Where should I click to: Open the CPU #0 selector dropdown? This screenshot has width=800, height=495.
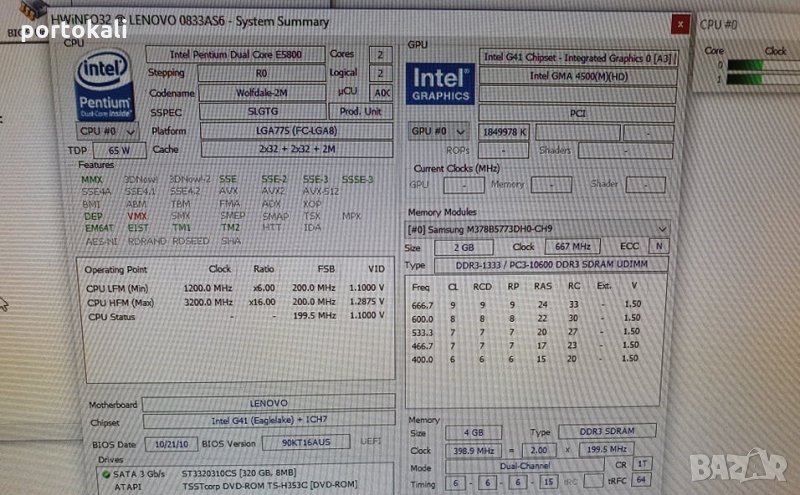pos(105,131)
